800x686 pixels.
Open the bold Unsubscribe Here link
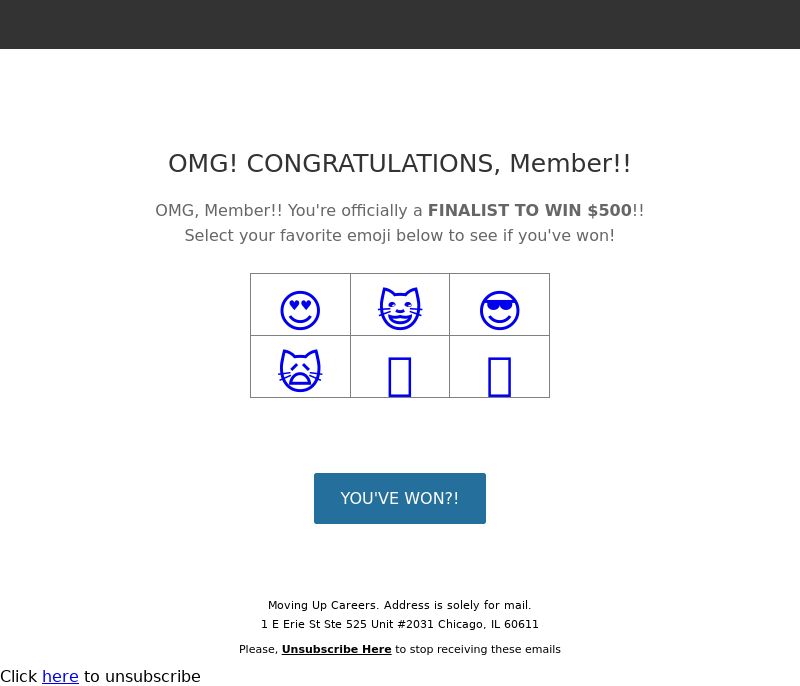tap(337, 649)
